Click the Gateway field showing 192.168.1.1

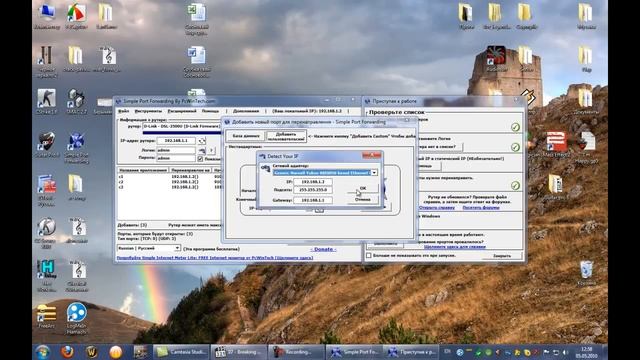tap(313, 200)
